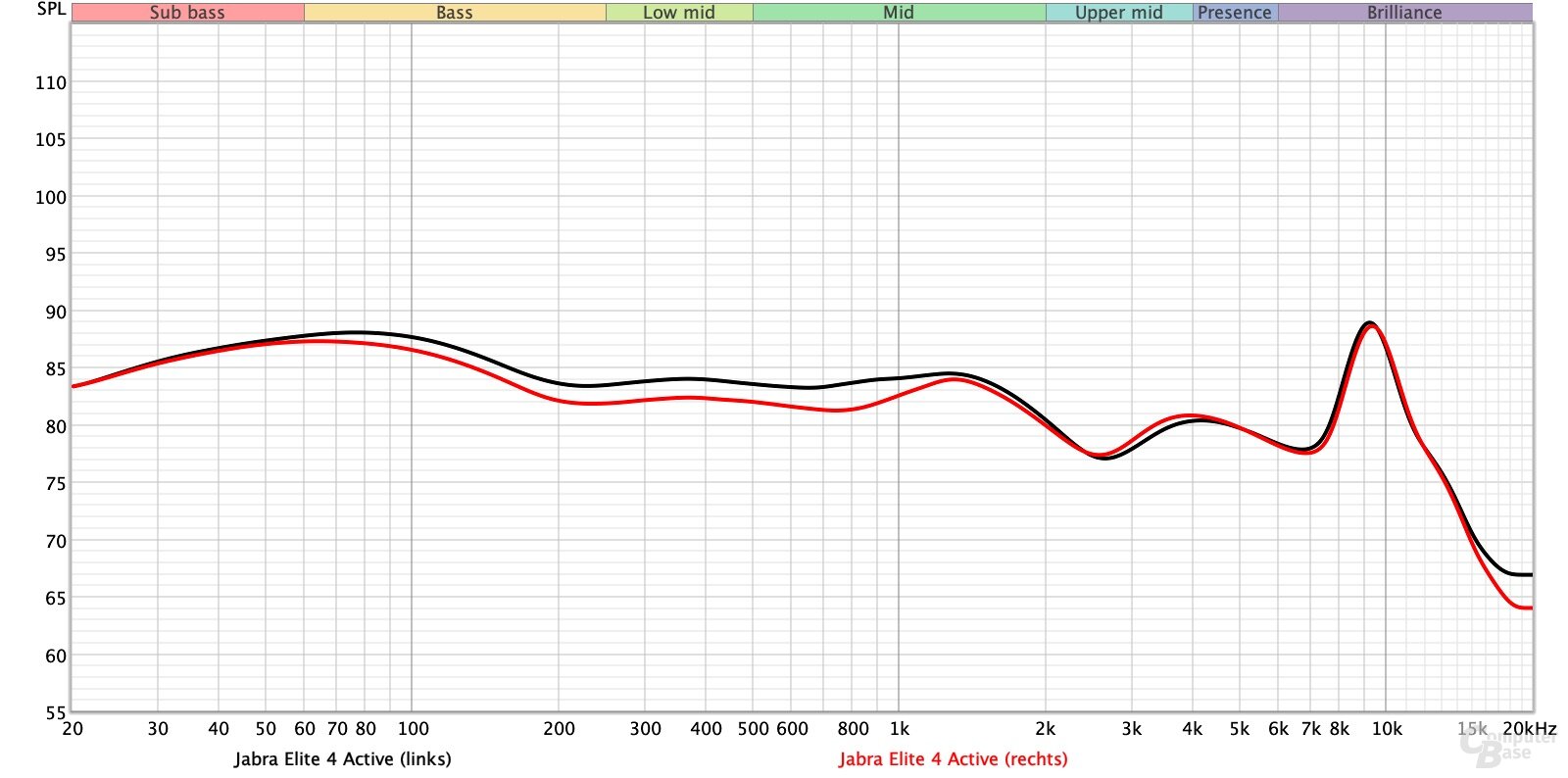Select the 90 value on SPL axis
Image resolution: width=1568 pixels, height=778 pixels.
56,312
